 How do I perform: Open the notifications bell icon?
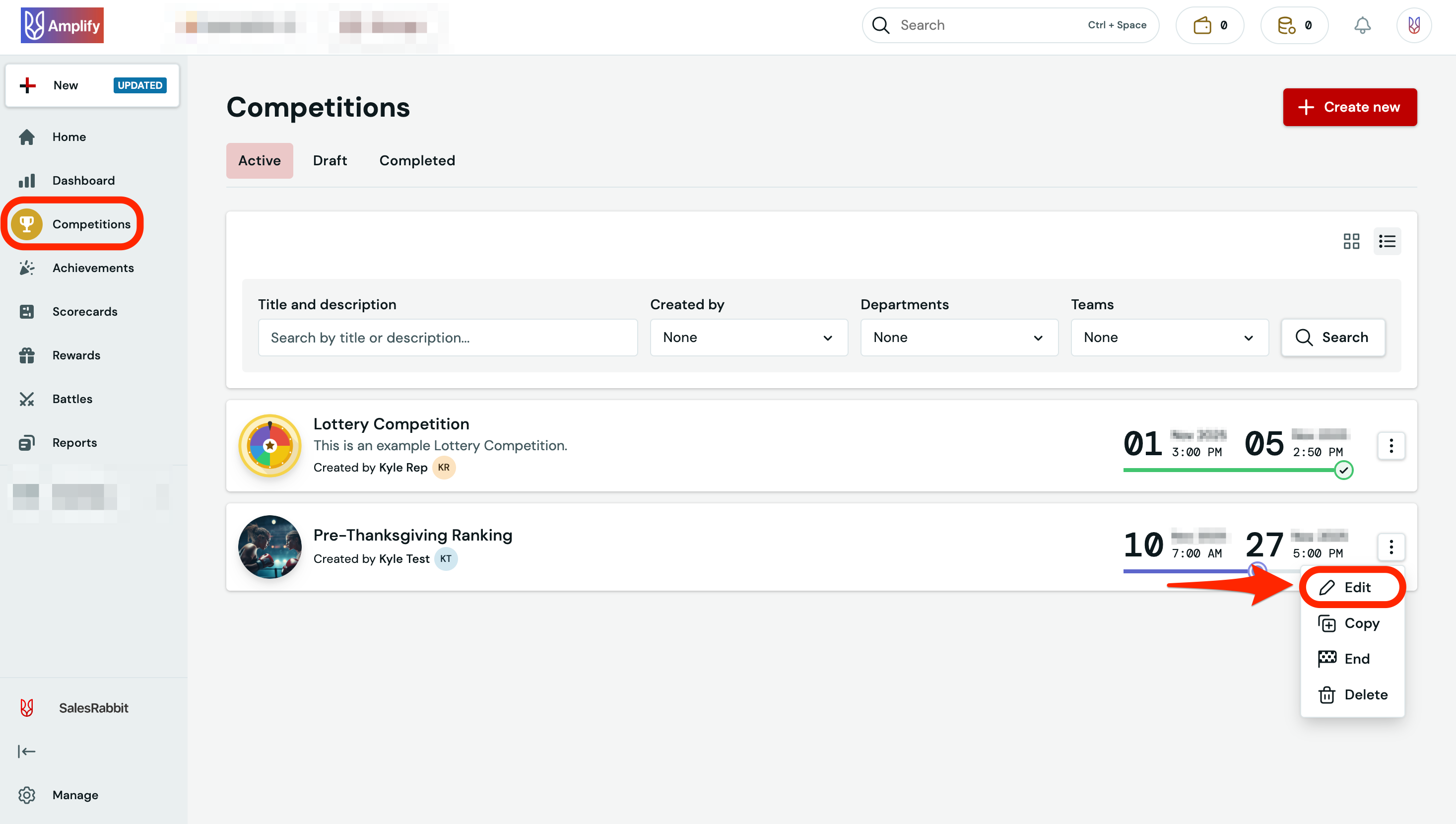[x=1362, y=25]
